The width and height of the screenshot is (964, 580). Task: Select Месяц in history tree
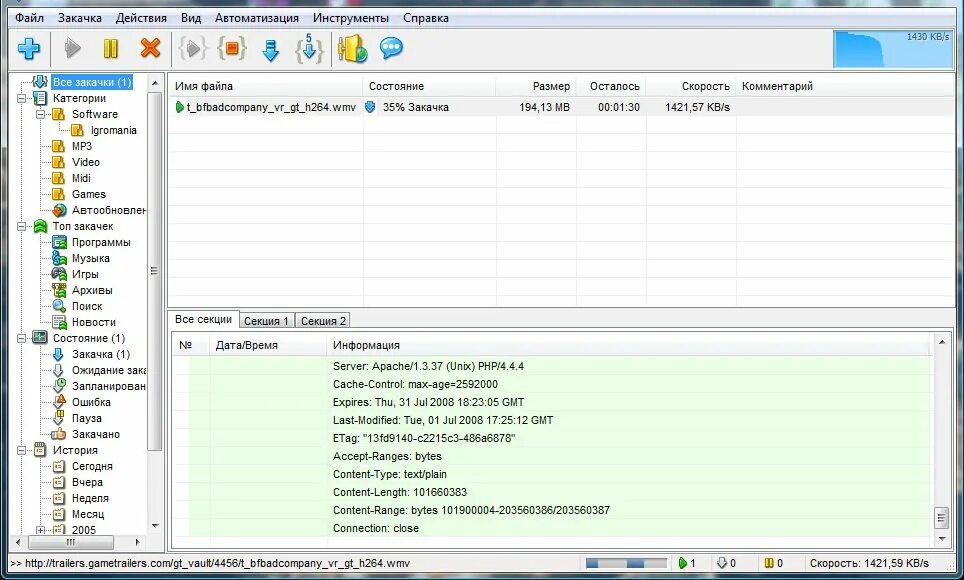88,514
